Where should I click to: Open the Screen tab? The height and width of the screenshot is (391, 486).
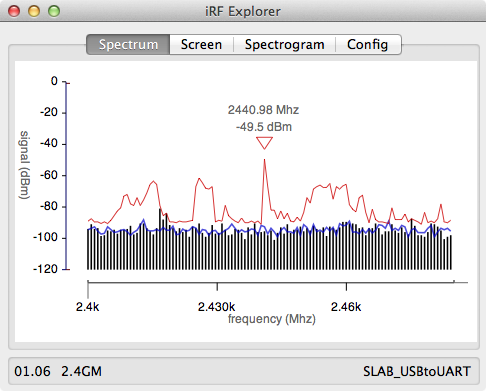click(201, 44)
